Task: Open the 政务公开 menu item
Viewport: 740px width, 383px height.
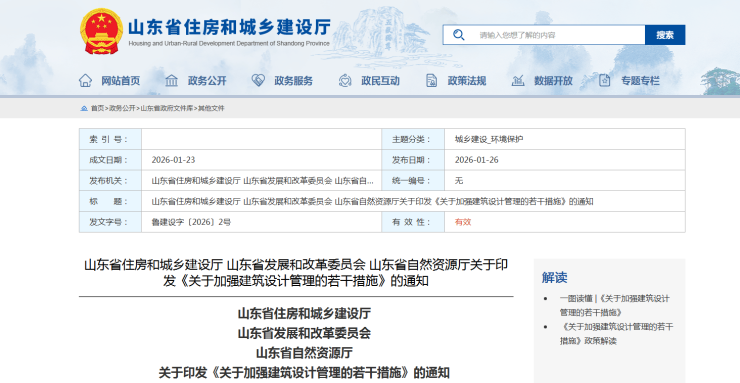Action: [207, 81]
